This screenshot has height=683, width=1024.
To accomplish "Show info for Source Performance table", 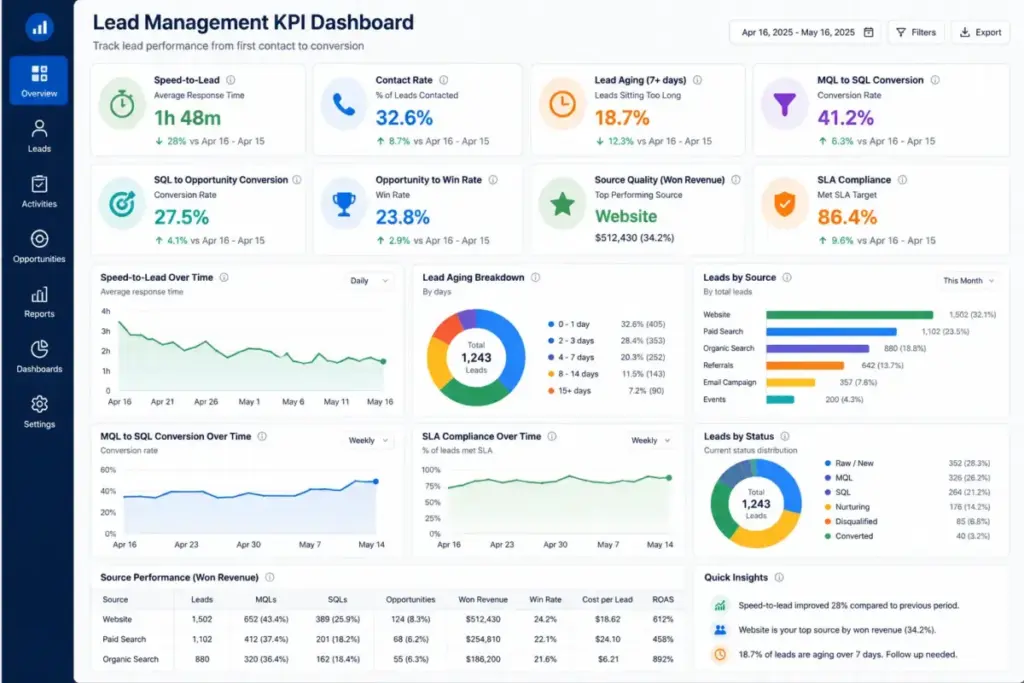I will pos(270,577).
